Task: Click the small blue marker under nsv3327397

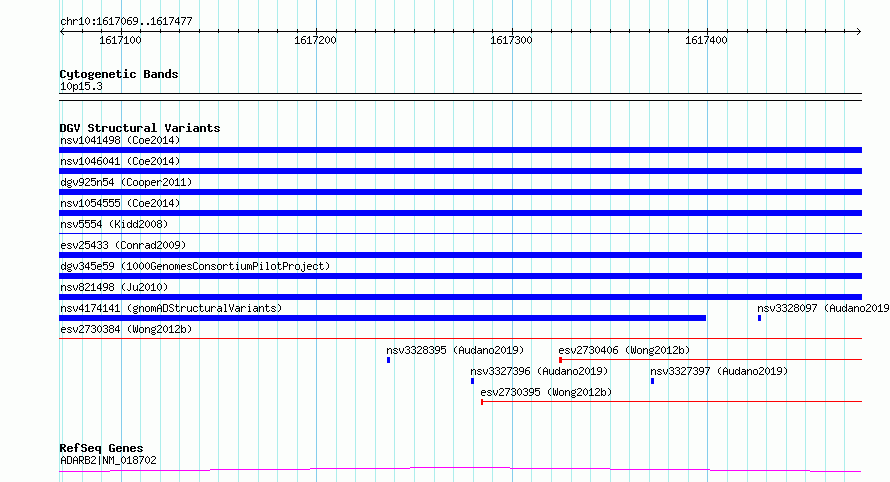Action: (x=652, y=381)
